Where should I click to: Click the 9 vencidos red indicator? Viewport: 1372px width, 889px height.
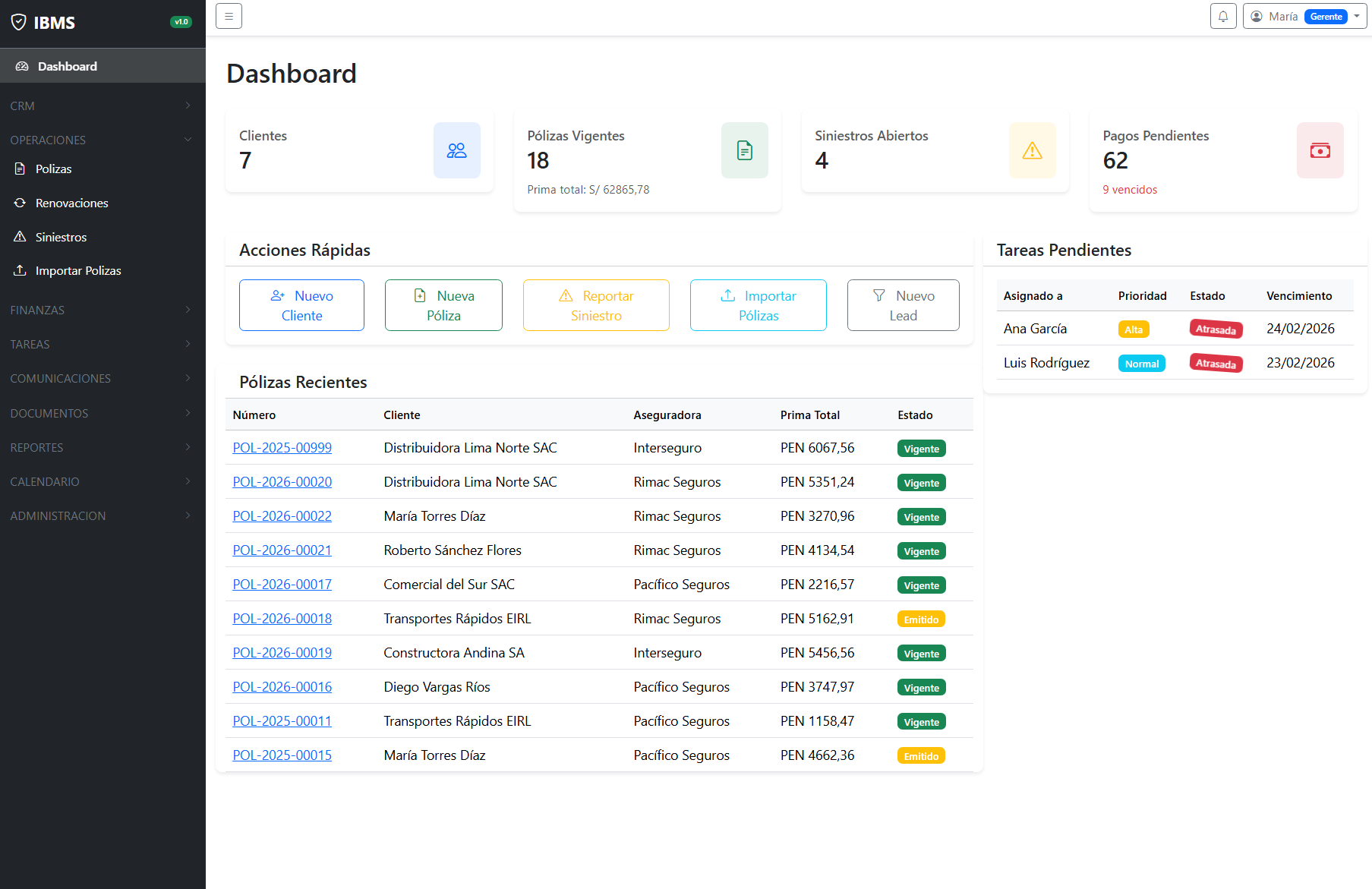pos(1130,190)
